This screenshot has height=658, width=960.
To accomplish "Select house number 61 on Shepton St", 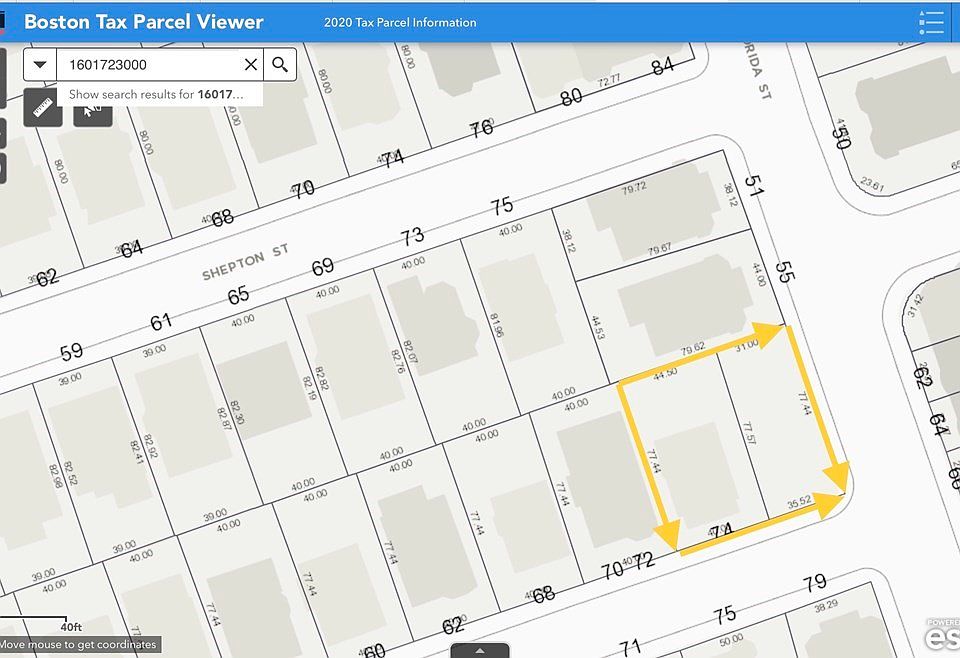I will pyautogui.click(x=160, y=321).
